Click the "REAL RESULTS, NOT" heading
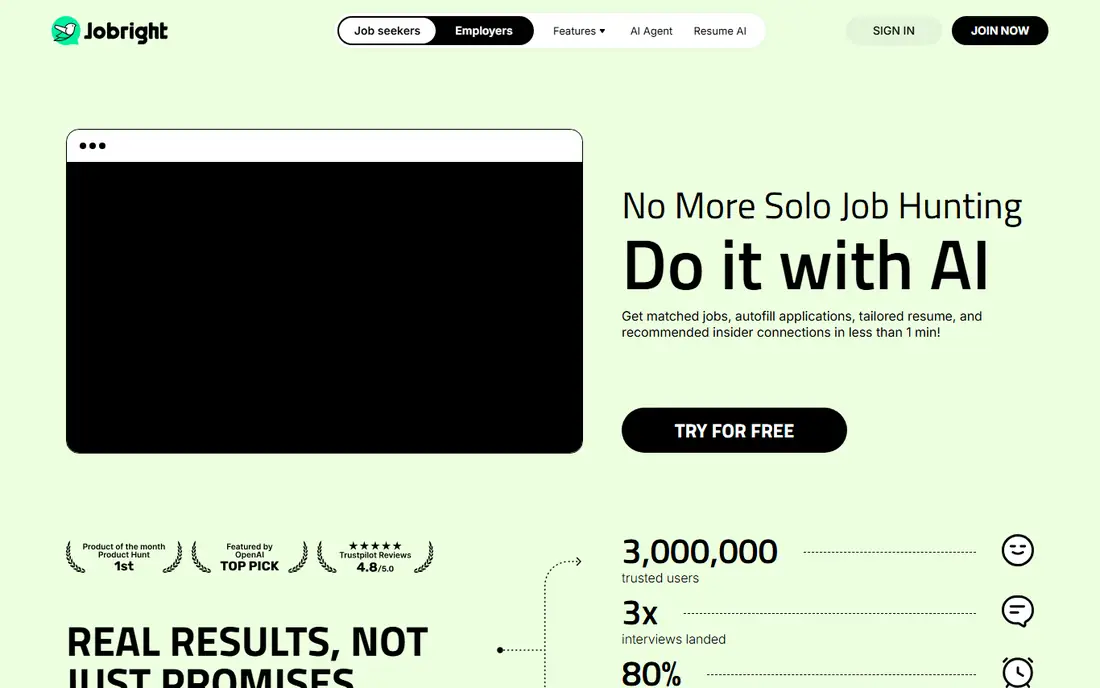Image resolution: width=1100 pixels, height=688 pixels. (247, 642)
